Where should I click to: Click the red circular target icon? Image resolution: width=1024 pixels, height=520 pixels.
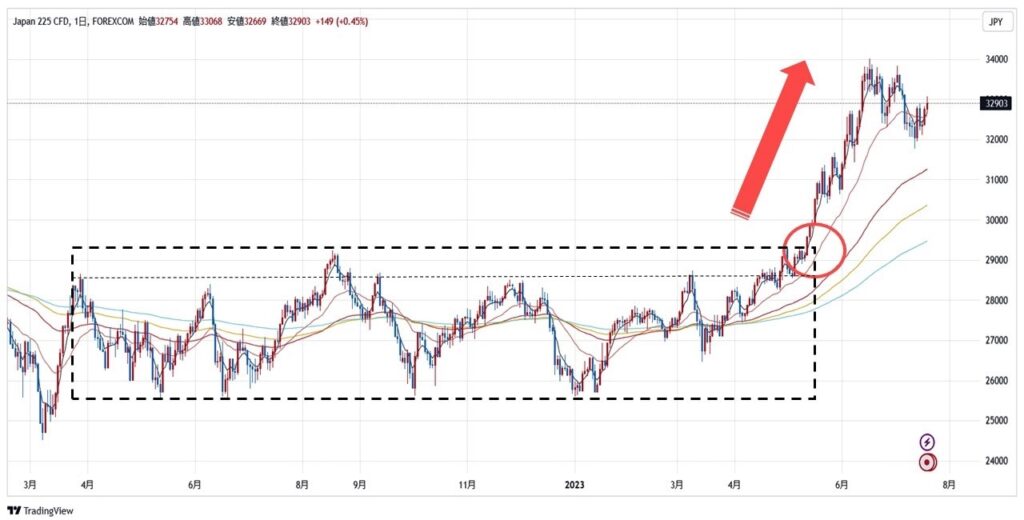[x=927, y=463]
